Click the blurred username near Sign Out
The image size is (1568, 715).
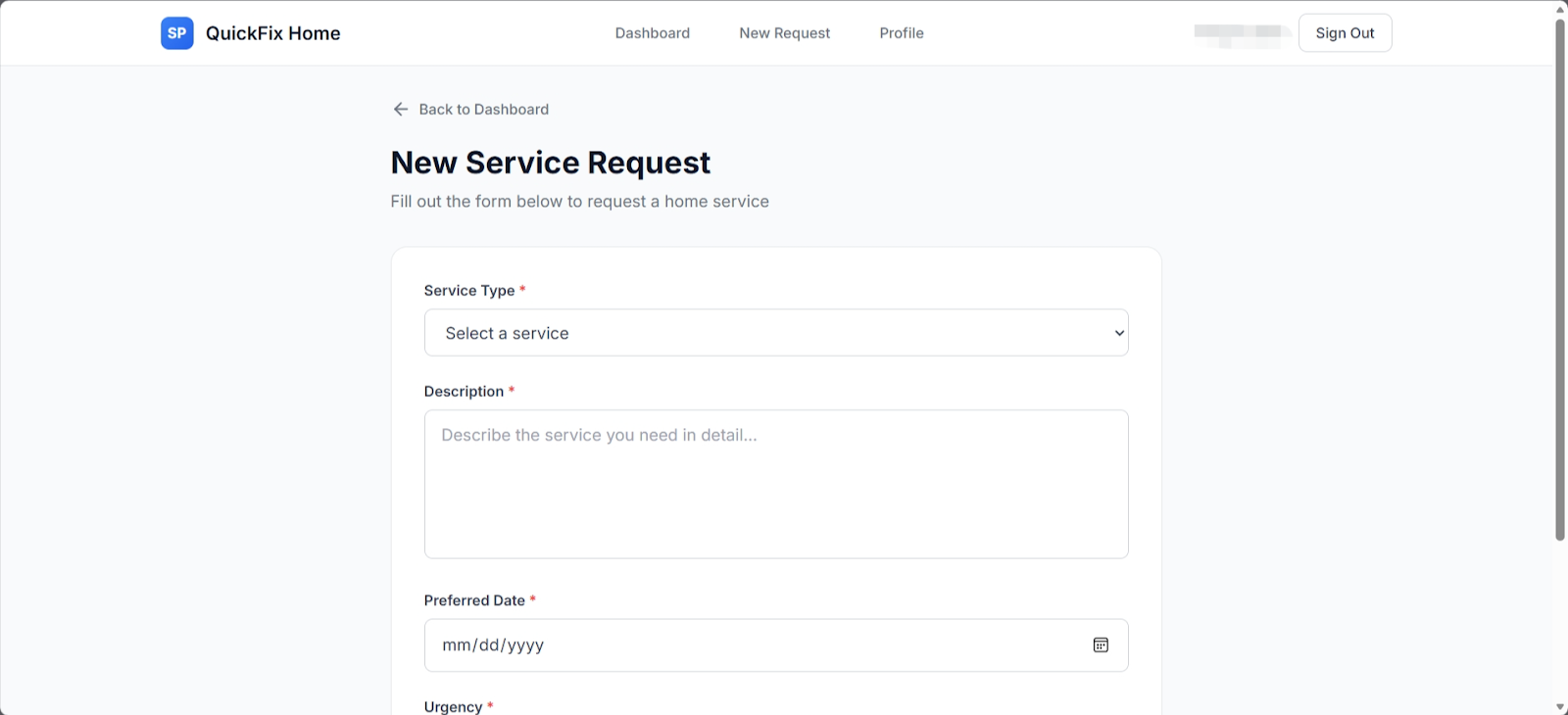(1240, 35)
